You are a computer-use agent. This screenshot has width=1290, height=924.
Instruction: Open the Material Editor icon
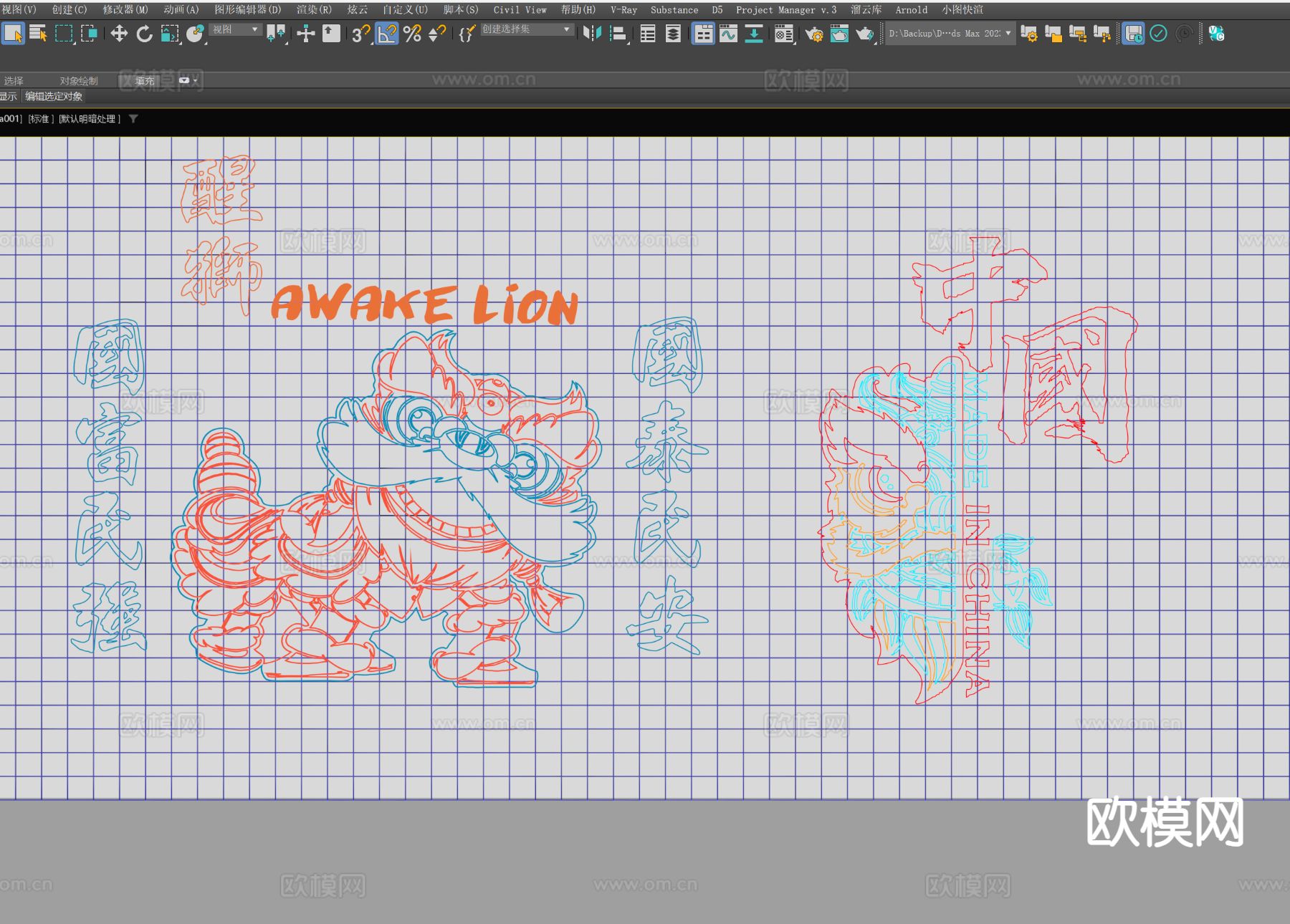tap(784, 34)
